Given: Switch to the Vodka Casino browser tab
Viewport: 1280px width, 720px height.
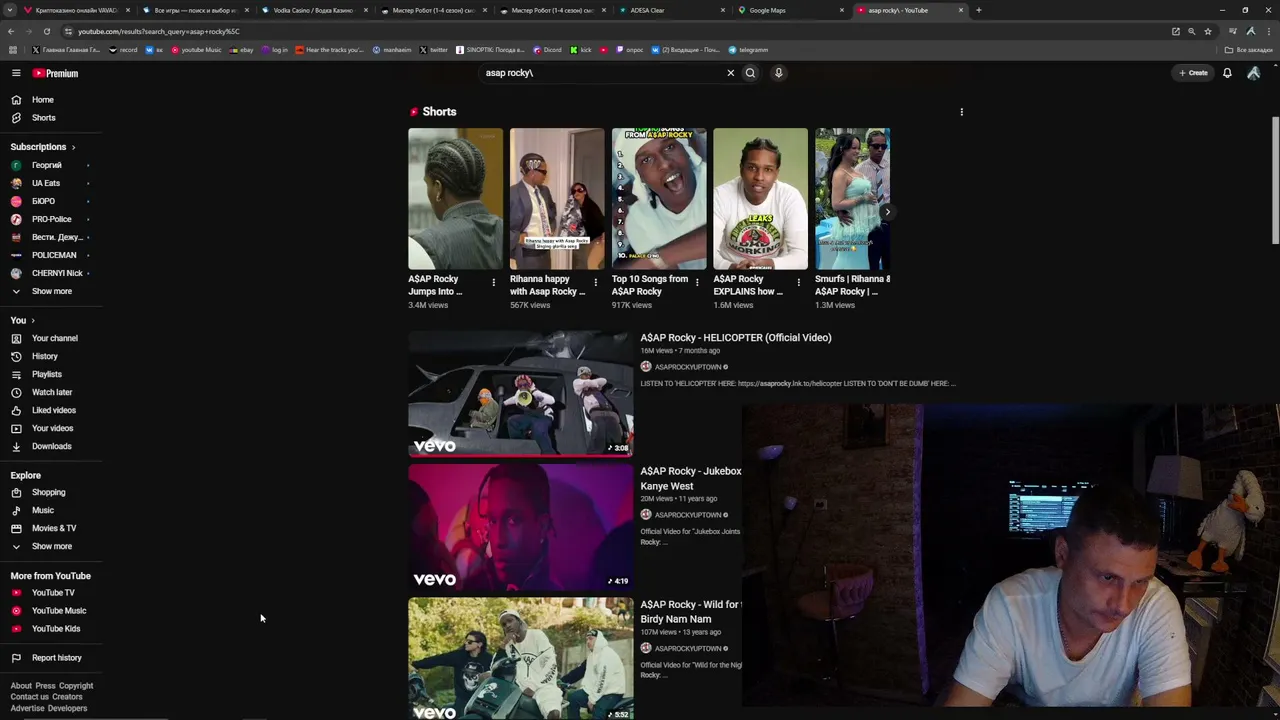Looking at the screenshot, I should (x=314, y=10).
